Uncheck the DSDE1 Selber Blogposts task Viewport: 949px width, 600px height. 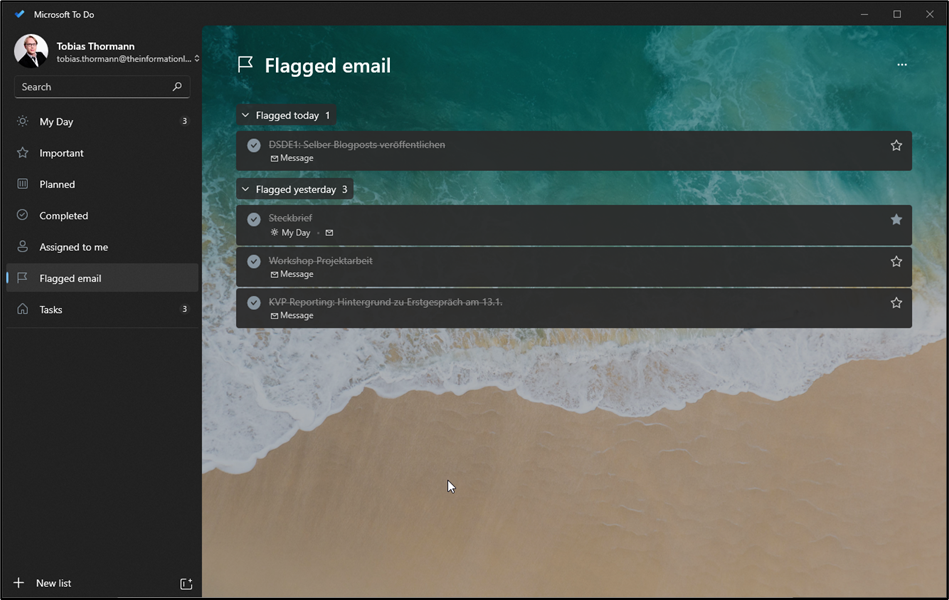pos(254,145)
